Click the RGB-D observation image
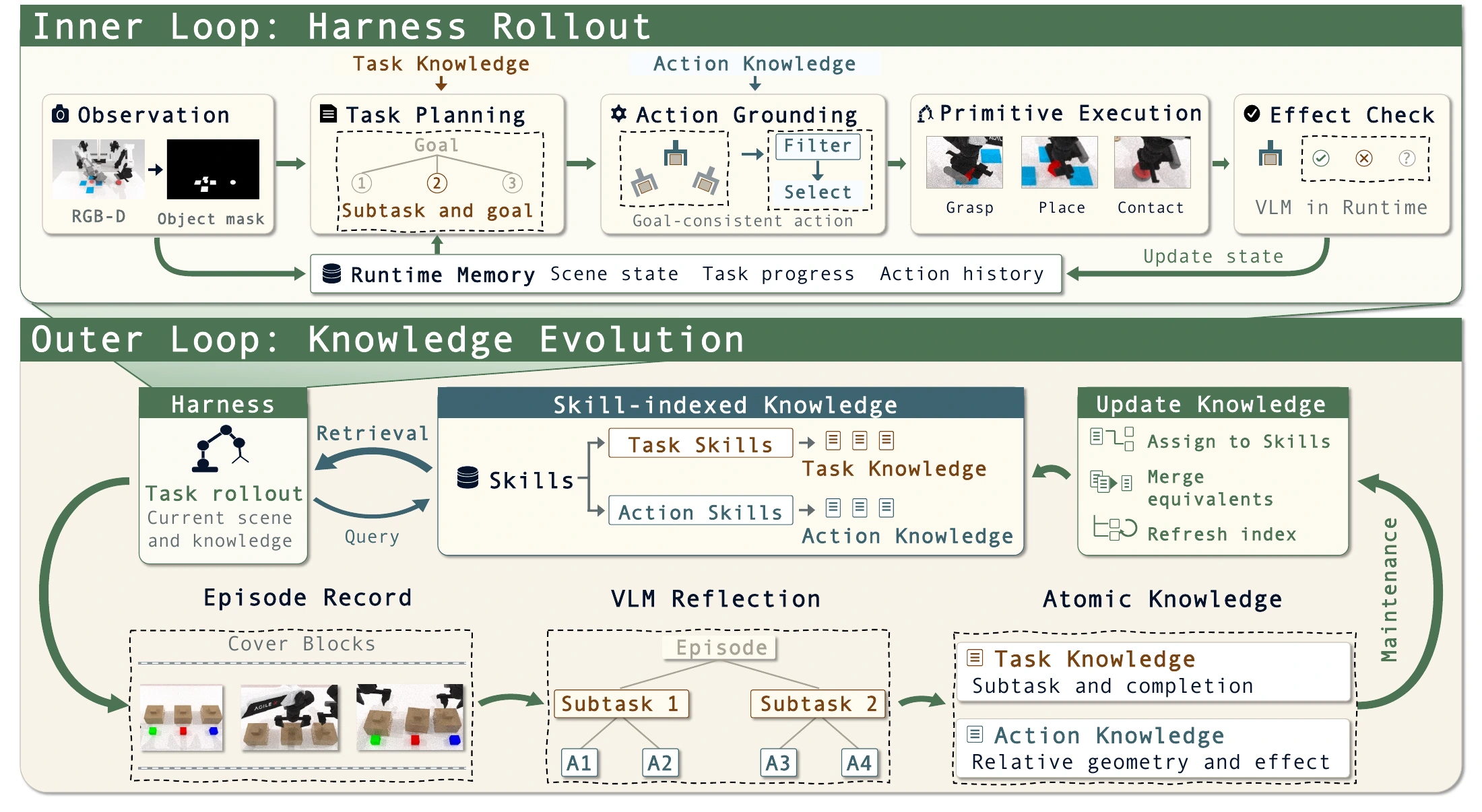 [98, 169]
